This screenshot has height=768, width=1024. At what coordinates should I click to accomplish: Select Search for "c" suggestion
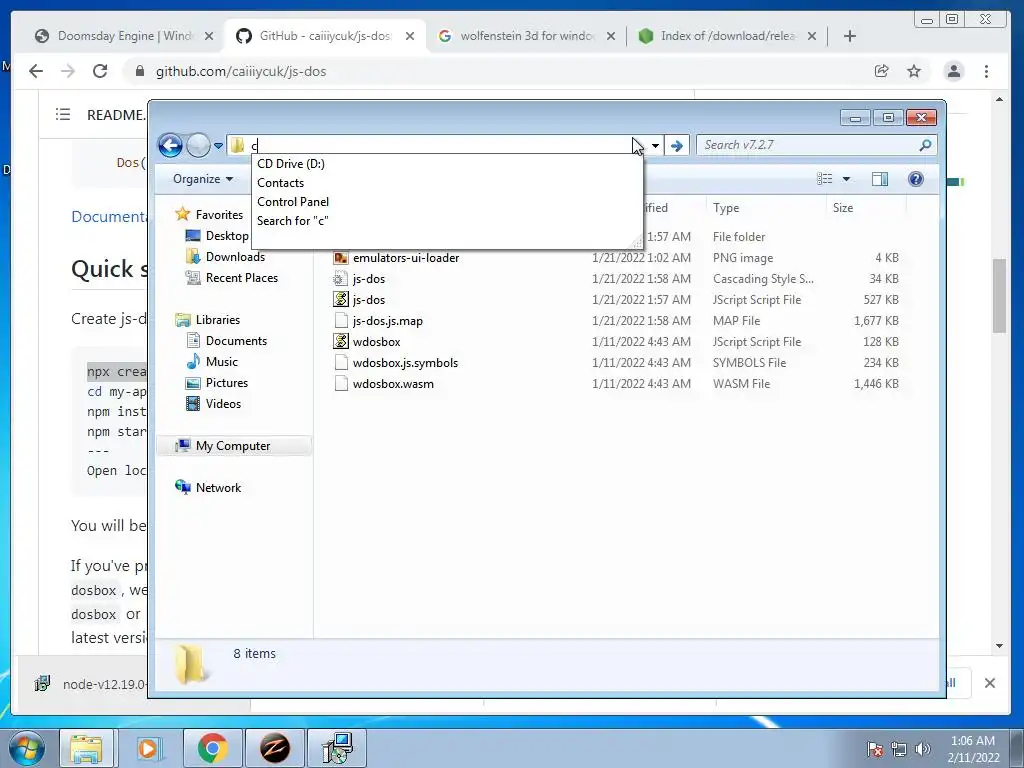(x=293, y=221)
